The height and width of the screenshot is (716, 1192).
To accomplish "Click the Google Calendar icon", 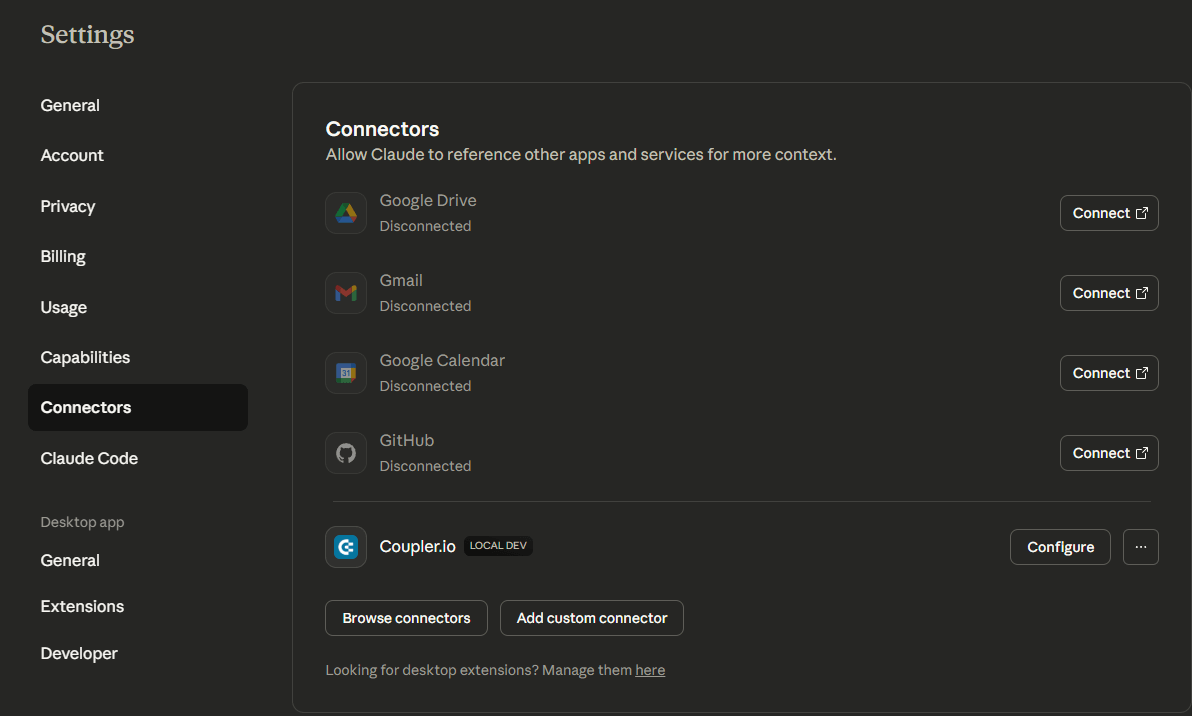I will [x=346, y=373].
